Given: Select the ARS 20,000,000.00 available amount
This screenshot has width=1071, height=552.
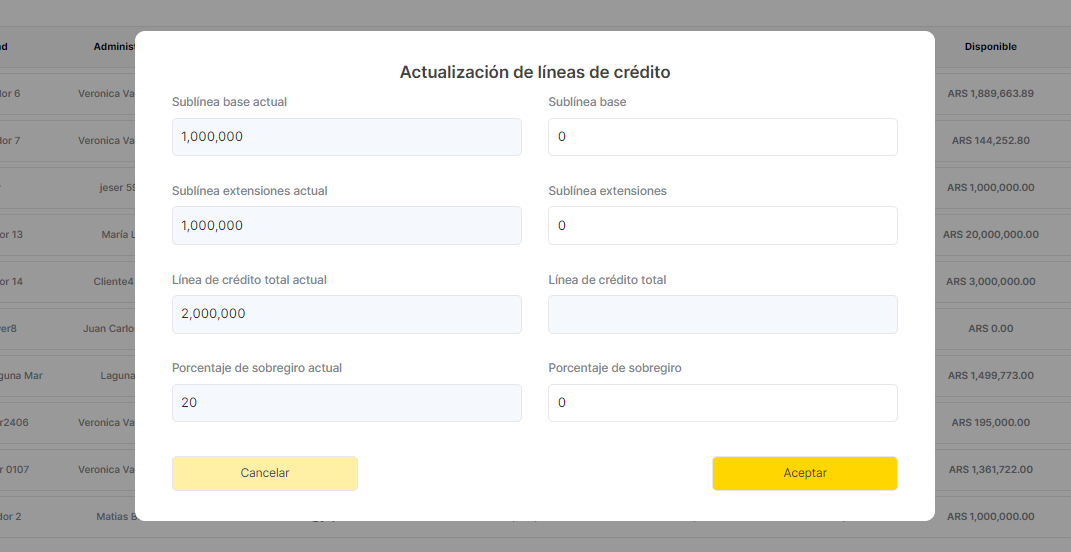Looking at the screenshot, I should (x=990, y=234).
